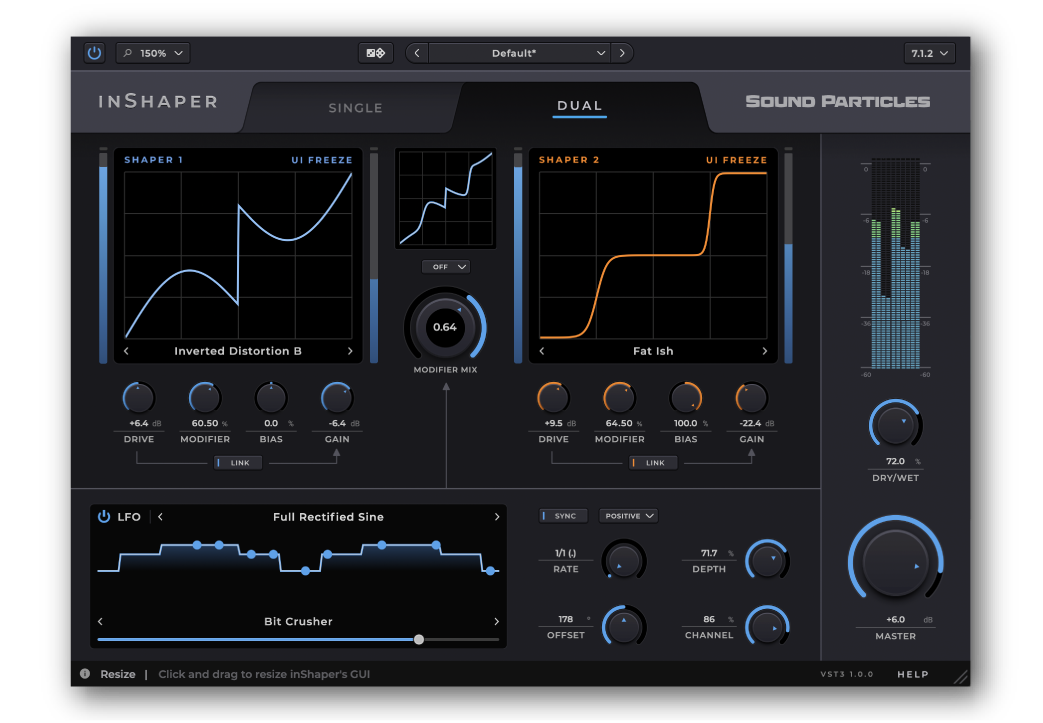This screenshot has height=723, width=1043.
Task: Click the resize handle in corner
Action: coord(960,677)
